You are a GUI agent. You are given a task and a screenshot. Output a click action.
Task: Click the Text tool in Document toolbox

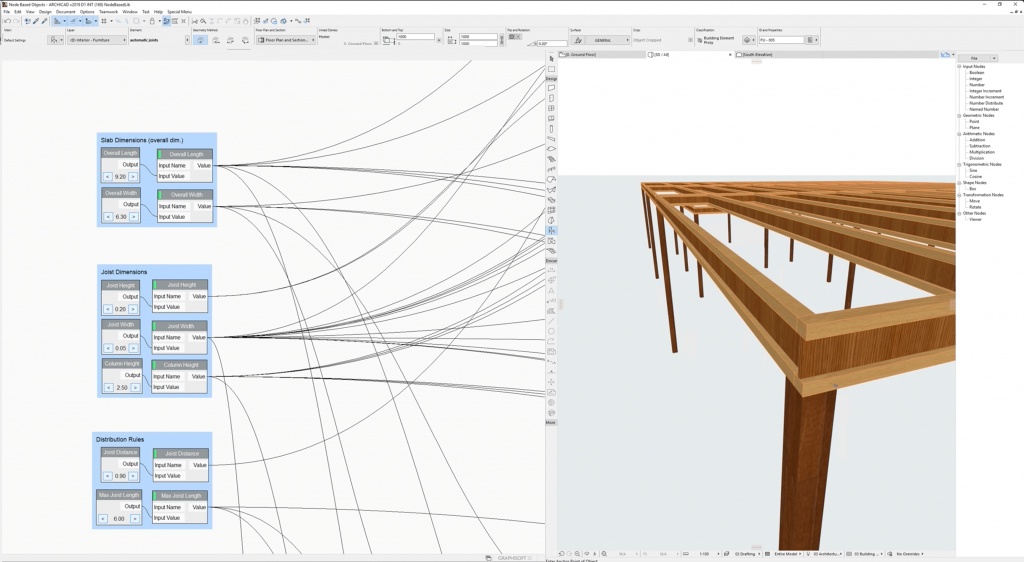(551, 291)
